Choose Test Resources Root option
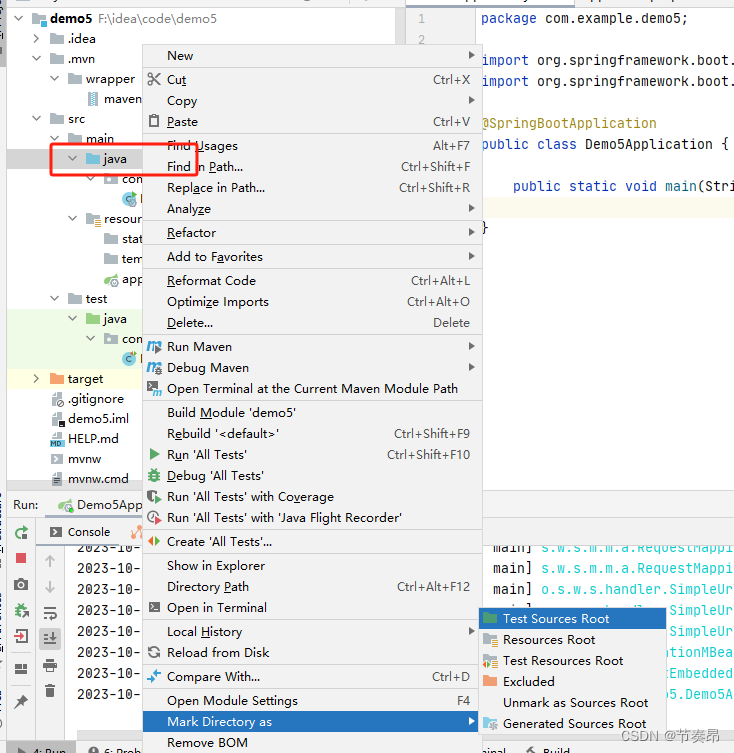Image resolution: width=734 pixels, height=753 pixels. point(573,661)
